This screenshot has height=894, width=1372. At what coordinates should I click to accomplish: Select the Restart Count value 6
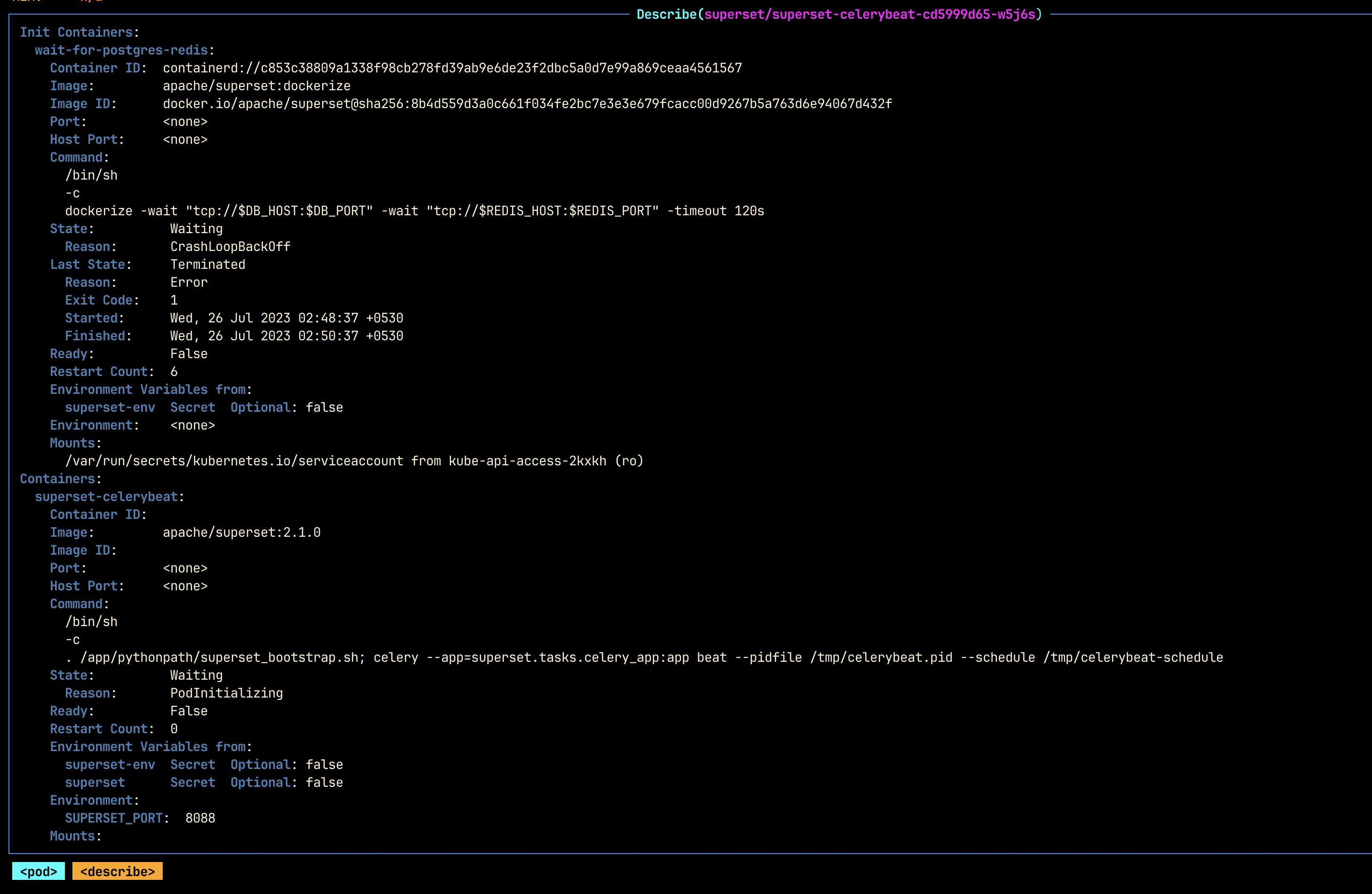[174, 371]
